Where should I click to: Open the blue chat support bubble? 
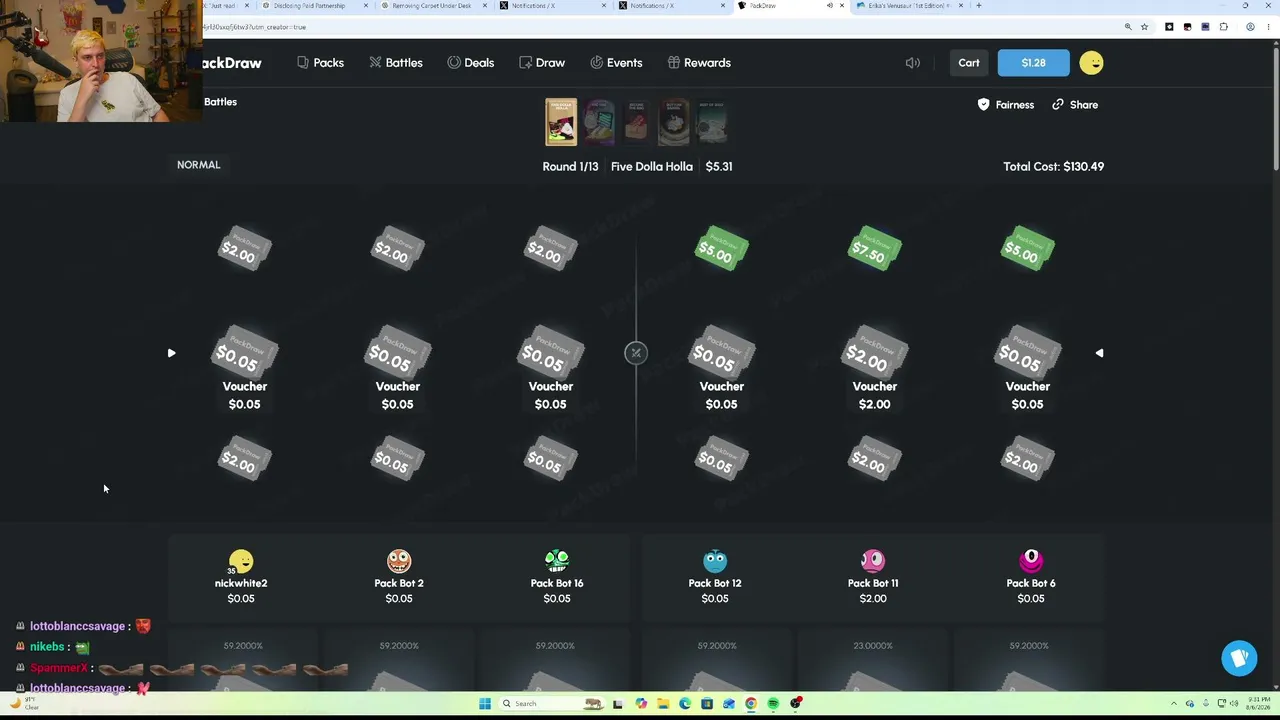[x=1239, y=658]
